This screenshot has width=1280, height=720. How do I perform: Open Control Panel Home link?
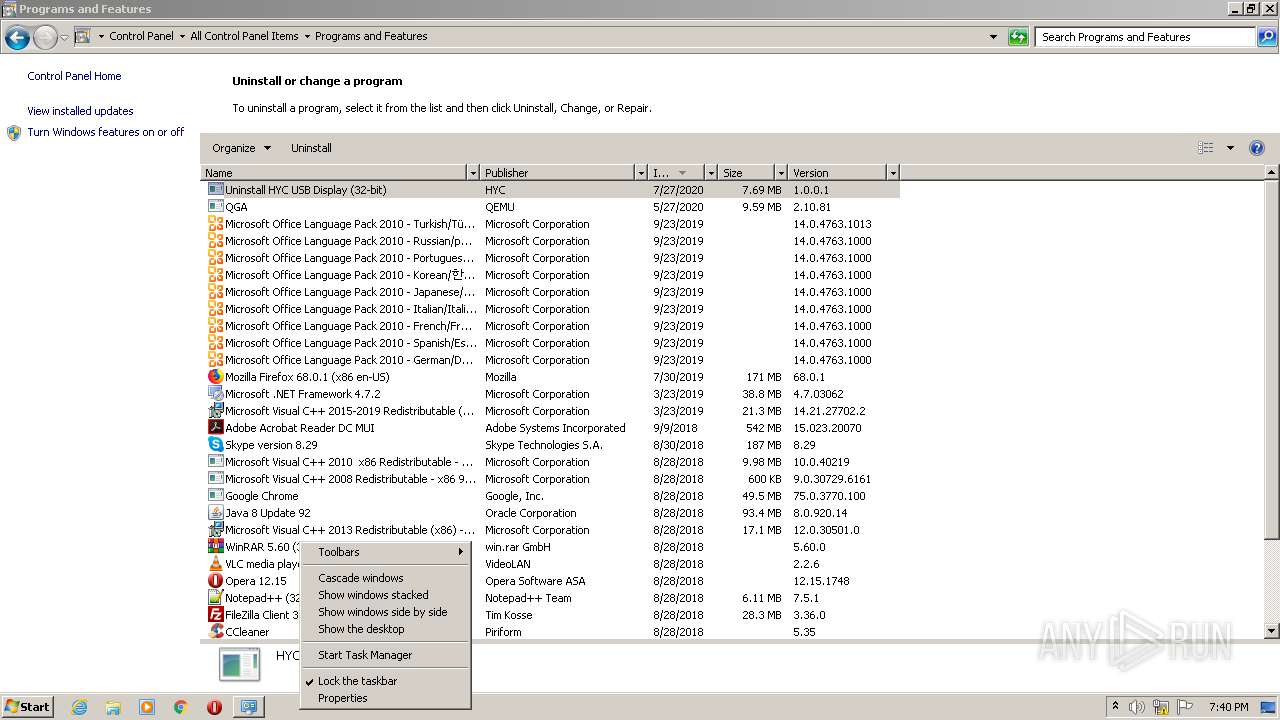coord(74,76)
